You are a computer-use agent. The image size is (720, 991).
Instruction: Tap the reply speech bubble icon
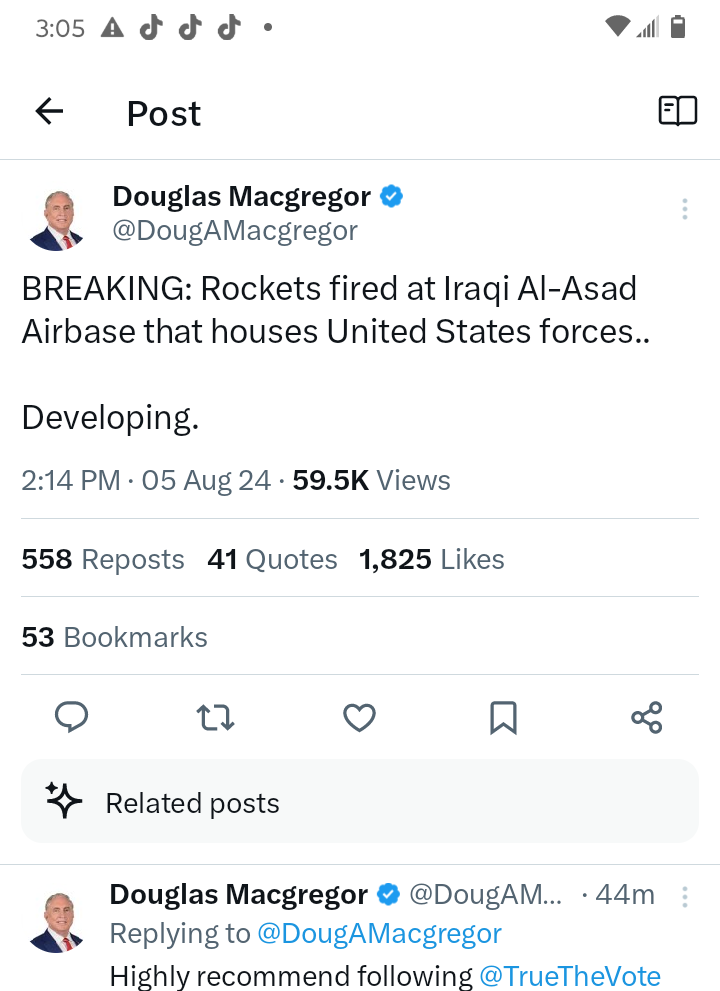click(x=71, y=717)
